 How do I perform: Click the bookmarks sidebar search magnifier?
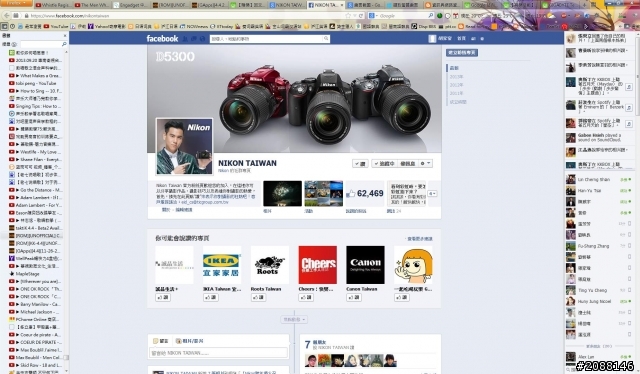[x=64, y=44]
